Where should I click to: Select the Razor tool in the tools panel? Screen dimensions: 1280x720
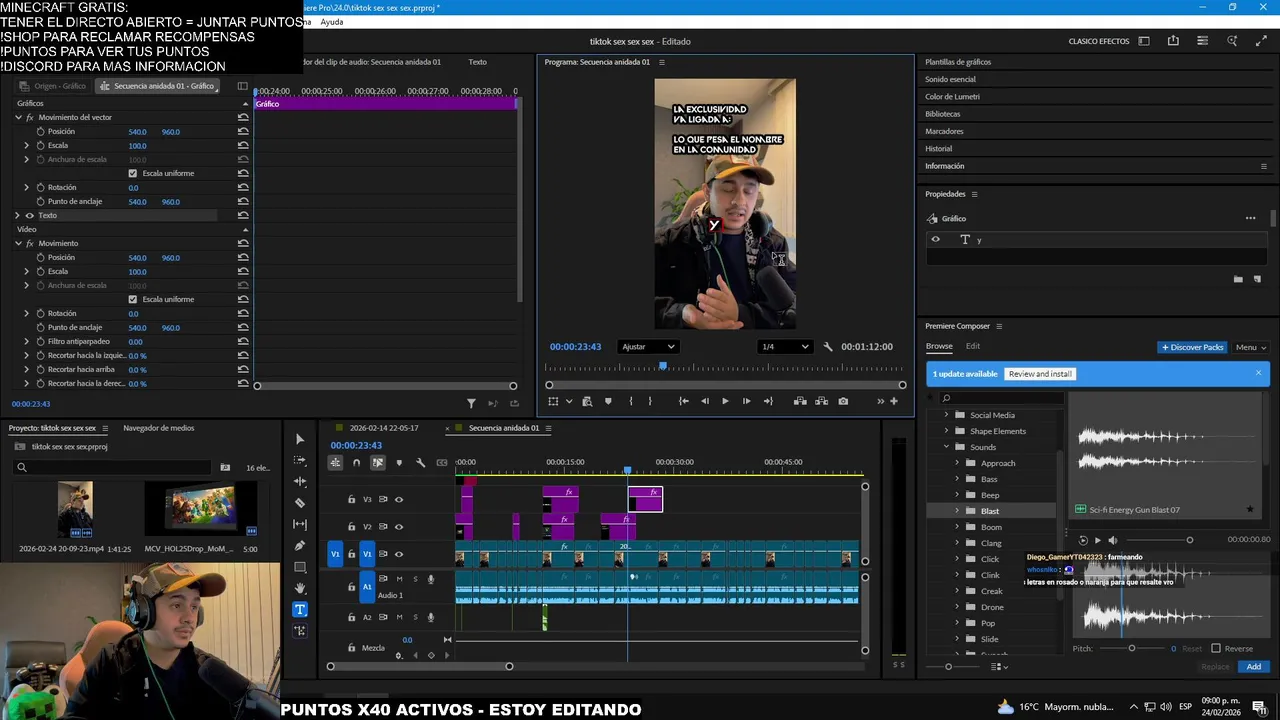(299, 503)
